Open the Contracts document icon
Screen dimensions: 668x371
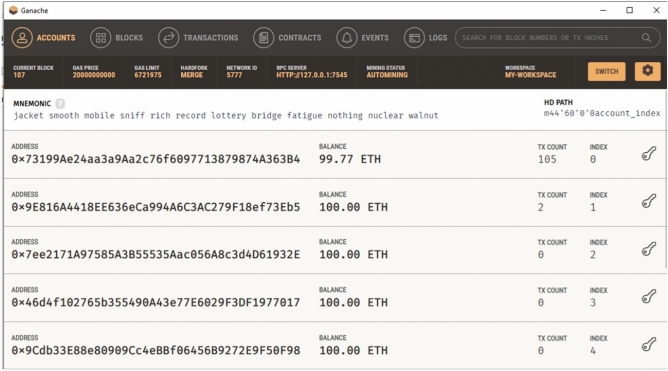[263, 37]
